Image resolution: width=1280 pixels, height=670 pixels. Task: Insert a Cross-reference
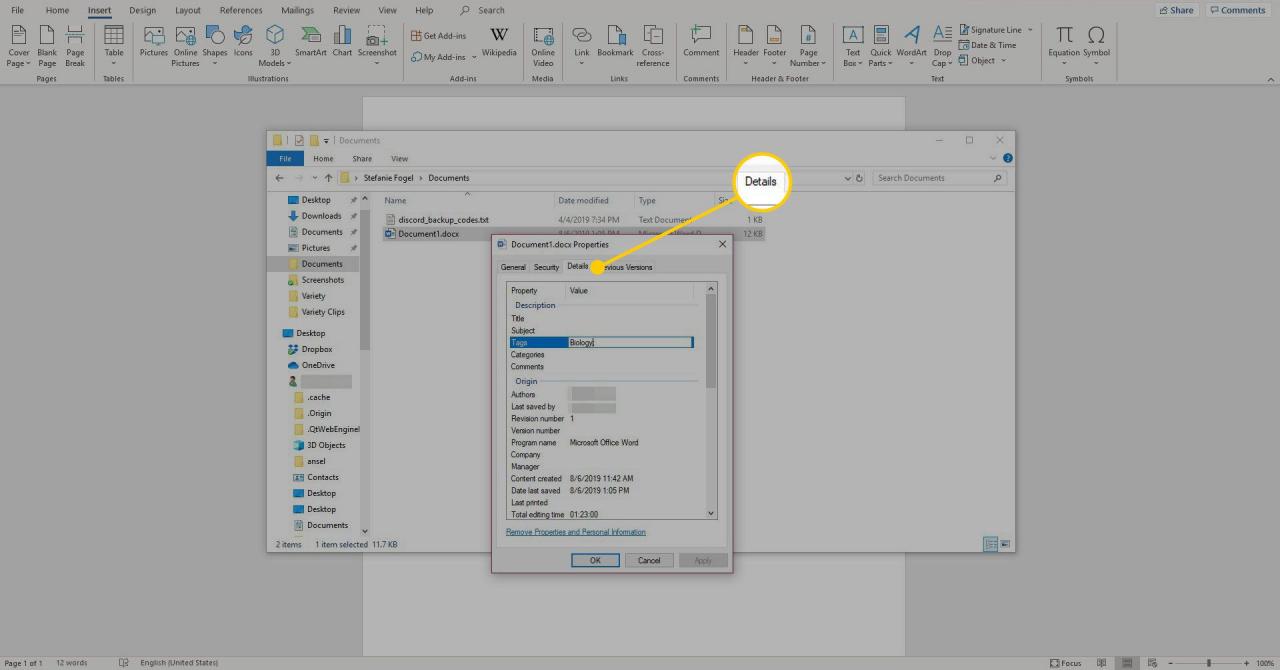tap(653, 47)
